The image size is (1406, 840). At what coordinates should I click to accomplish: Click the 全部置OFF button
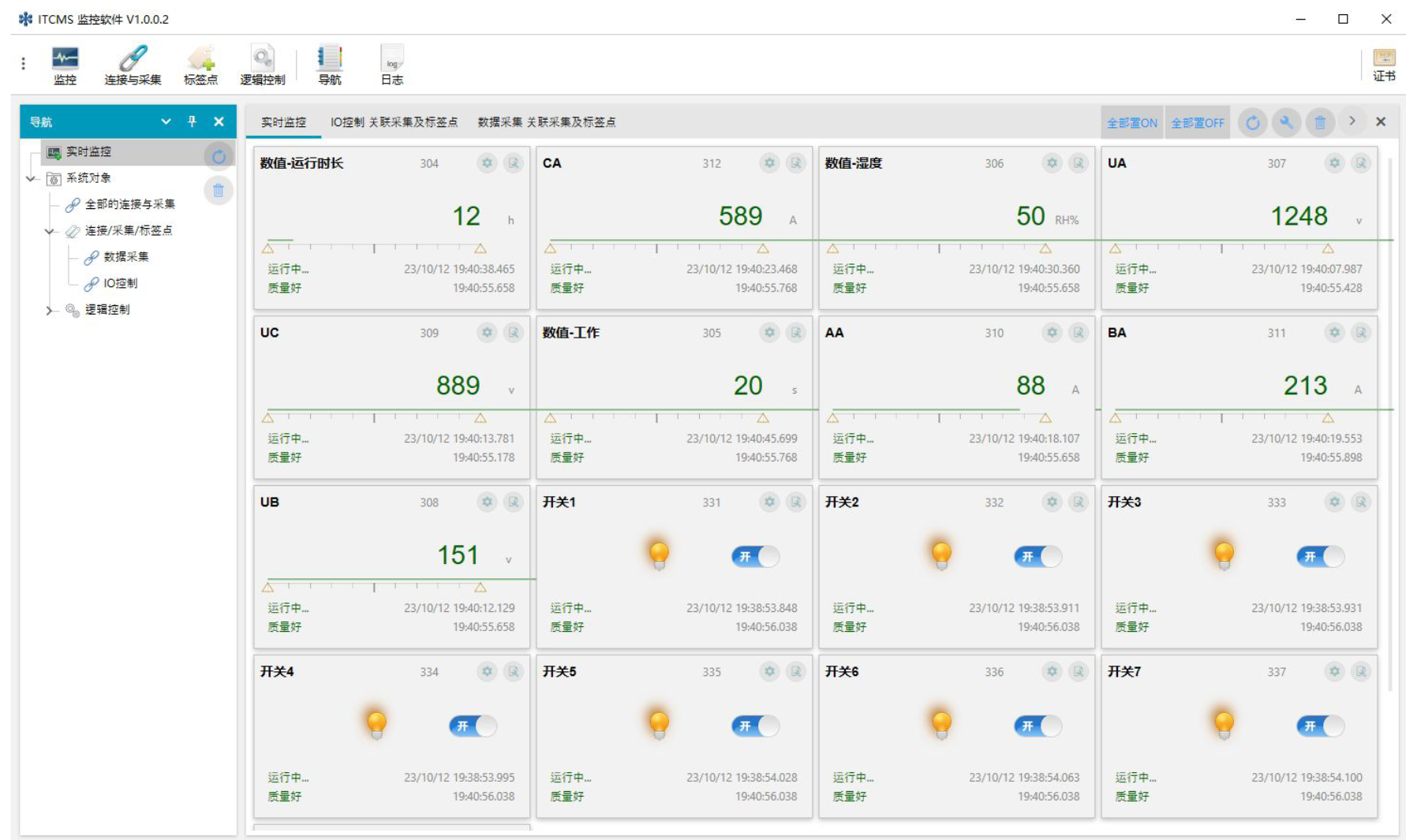point(1197,123)
